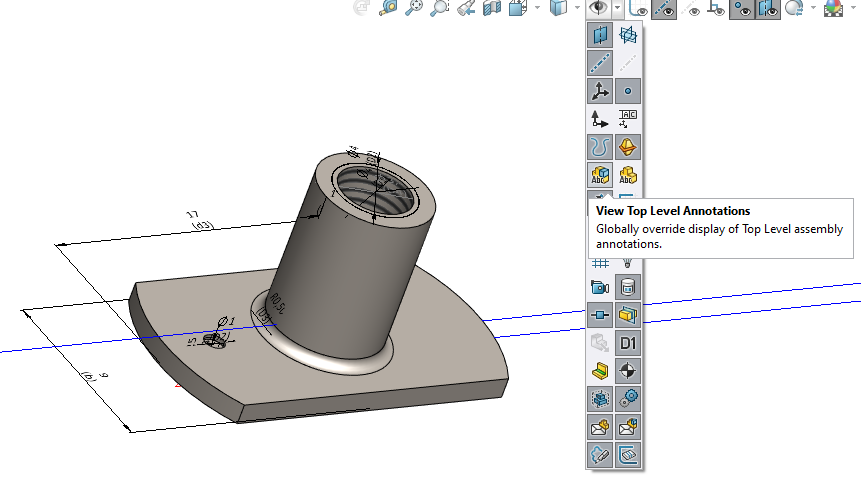Activate the Section View tool
This screenshot has width=861, height=482.
pyautogui.click(x=492, y=8)
